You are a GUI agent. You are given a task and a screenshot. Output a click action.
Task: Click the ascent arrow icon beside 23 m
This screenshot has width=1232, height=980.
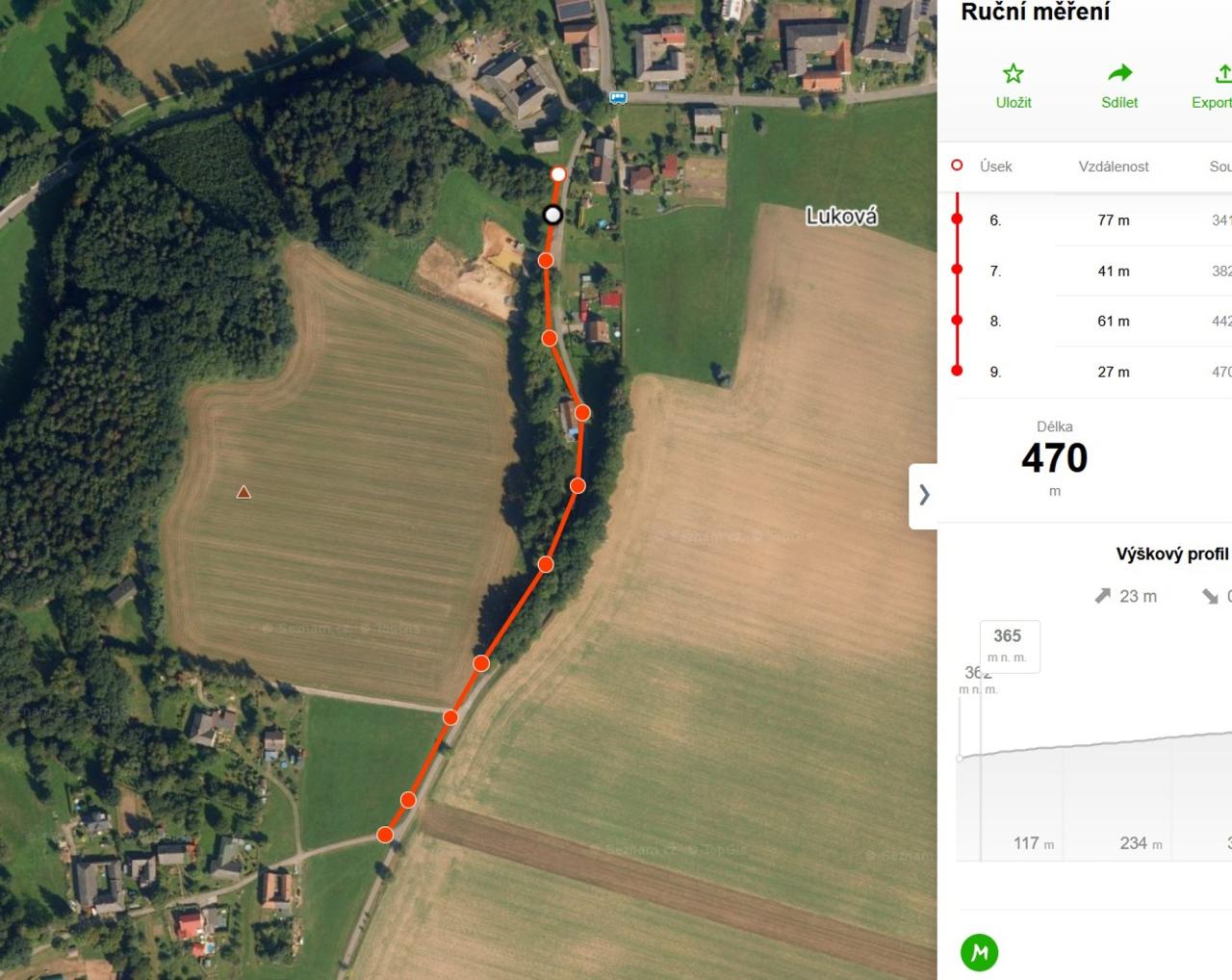(1103, 596)
